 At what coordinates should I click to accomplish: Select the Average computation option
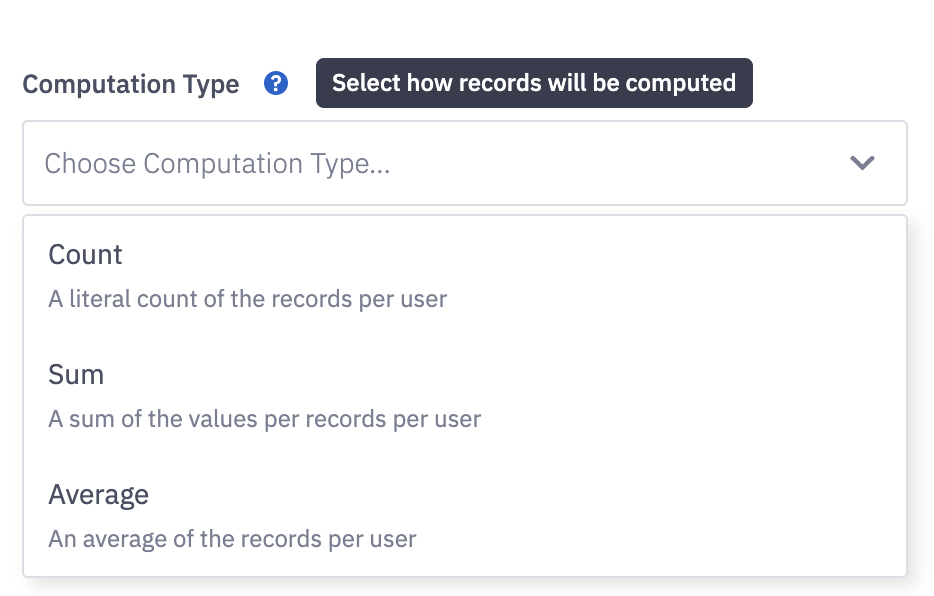[464, 515]
